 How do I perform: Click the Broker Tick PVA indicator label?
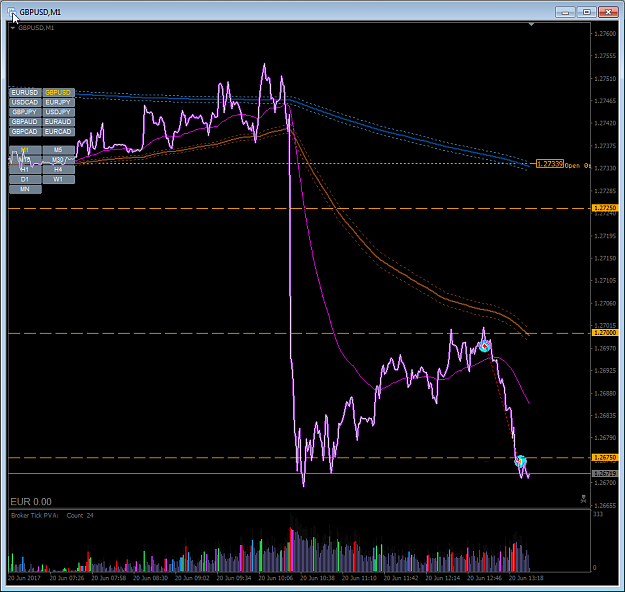35,515
